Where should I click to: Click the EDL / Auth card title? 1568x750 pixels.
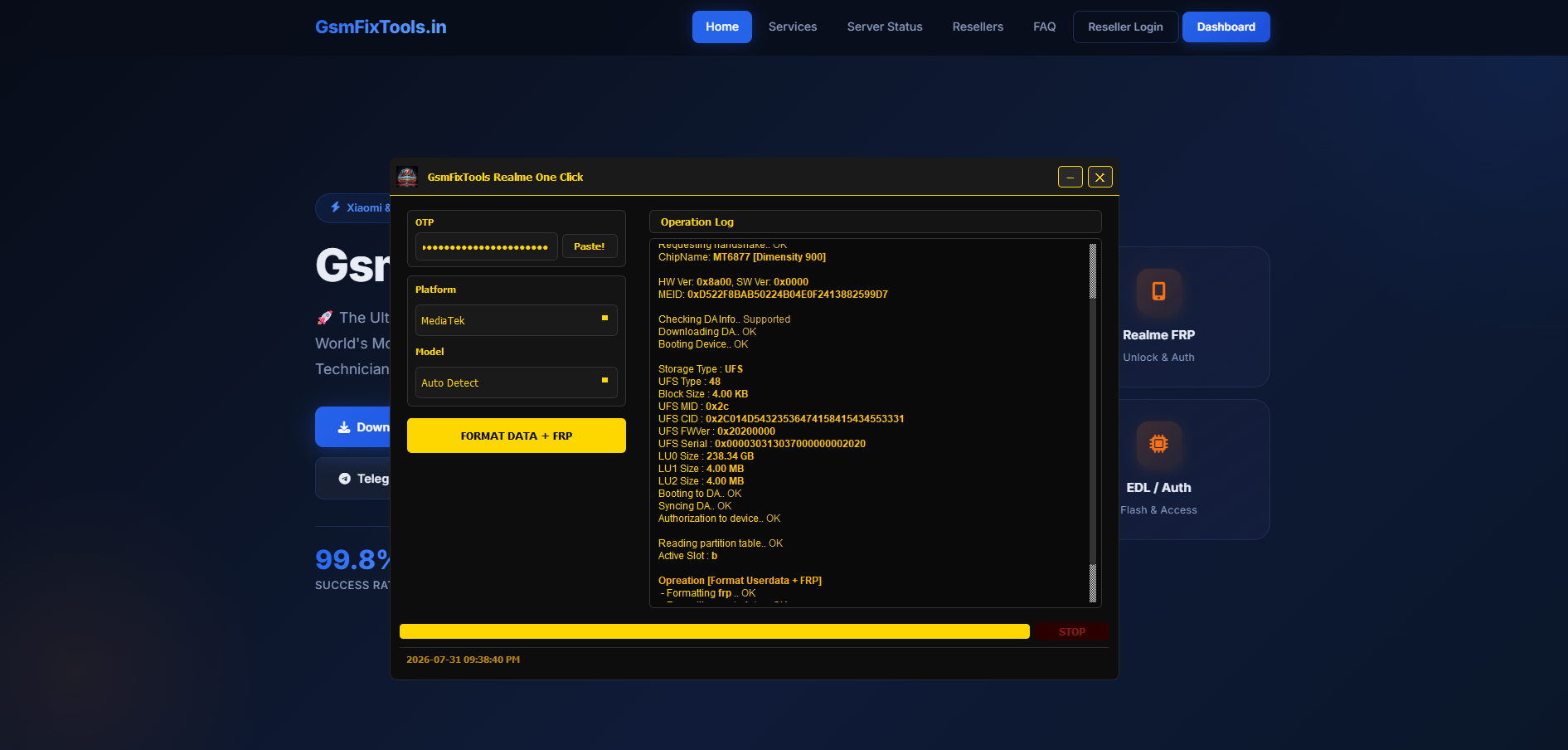[1158, 488]
